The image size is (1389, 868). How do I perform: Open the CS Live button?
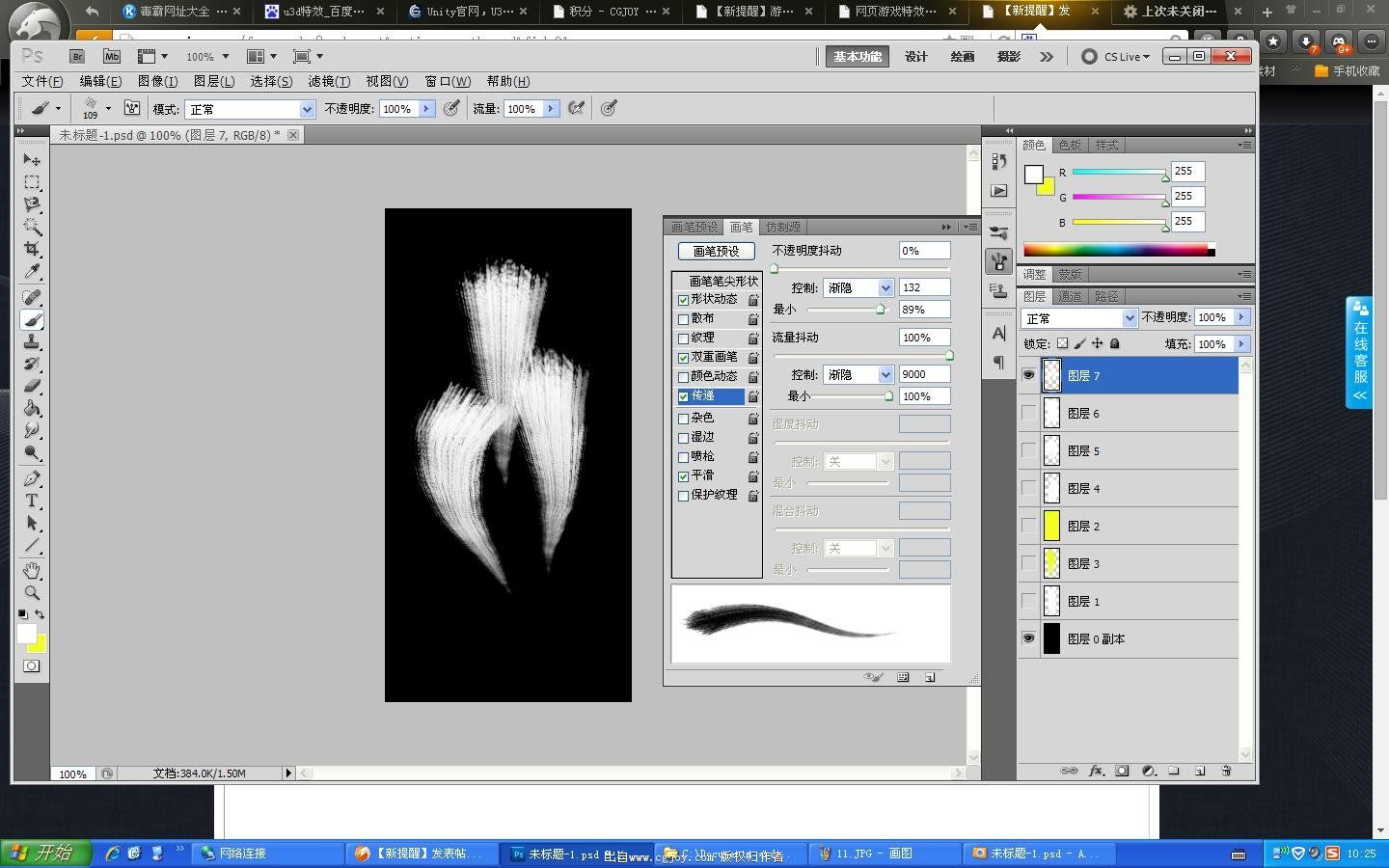[1116, 57]
